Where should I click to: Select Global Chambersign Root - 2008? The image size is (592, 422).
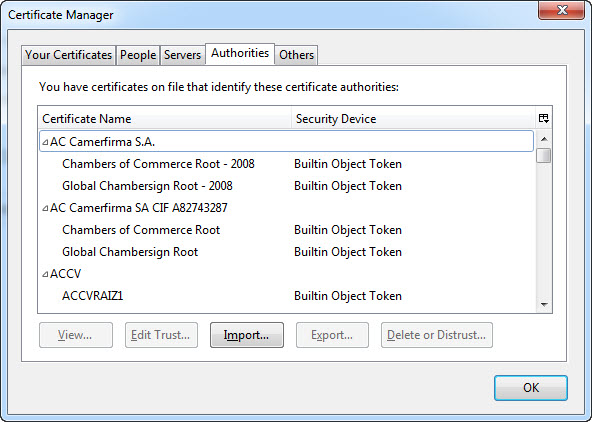pyautogui.click(x=147, y=186)
